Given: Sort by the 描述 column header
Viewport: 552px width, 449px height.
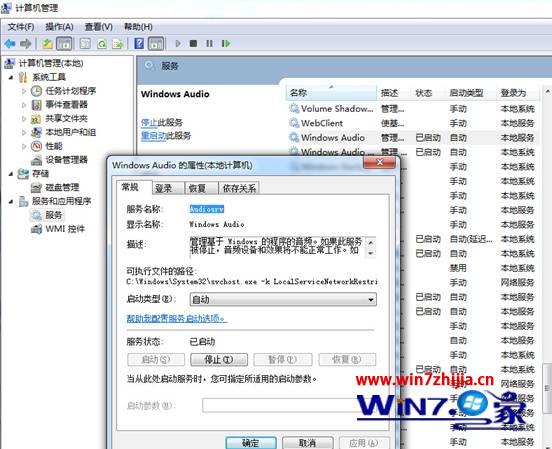Looking at the screenshot, I should point(394,93).
